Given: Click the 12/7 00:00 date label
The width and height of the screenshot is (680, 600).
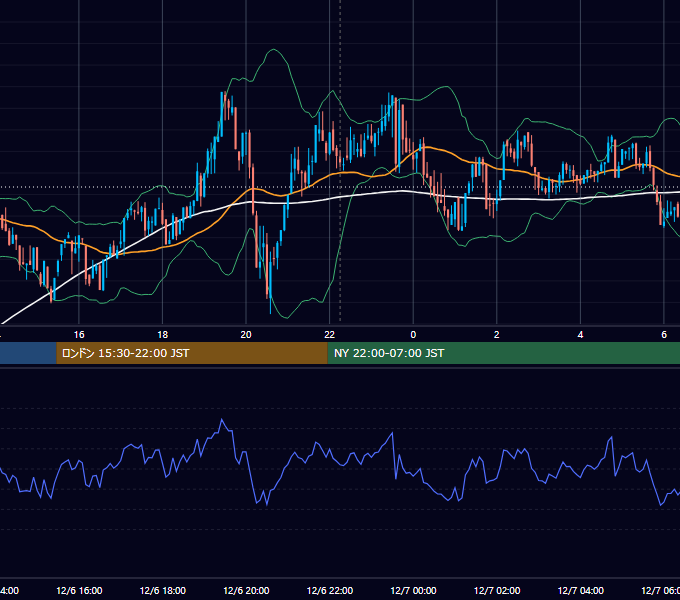Looking at the screenshot, I should pos(413,591).
